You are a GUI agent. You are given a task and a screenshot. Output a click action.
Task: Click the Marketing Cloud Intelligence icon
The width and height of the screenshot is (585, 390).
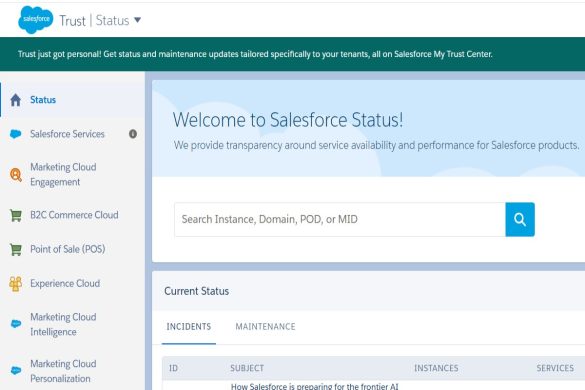(16, 324)
